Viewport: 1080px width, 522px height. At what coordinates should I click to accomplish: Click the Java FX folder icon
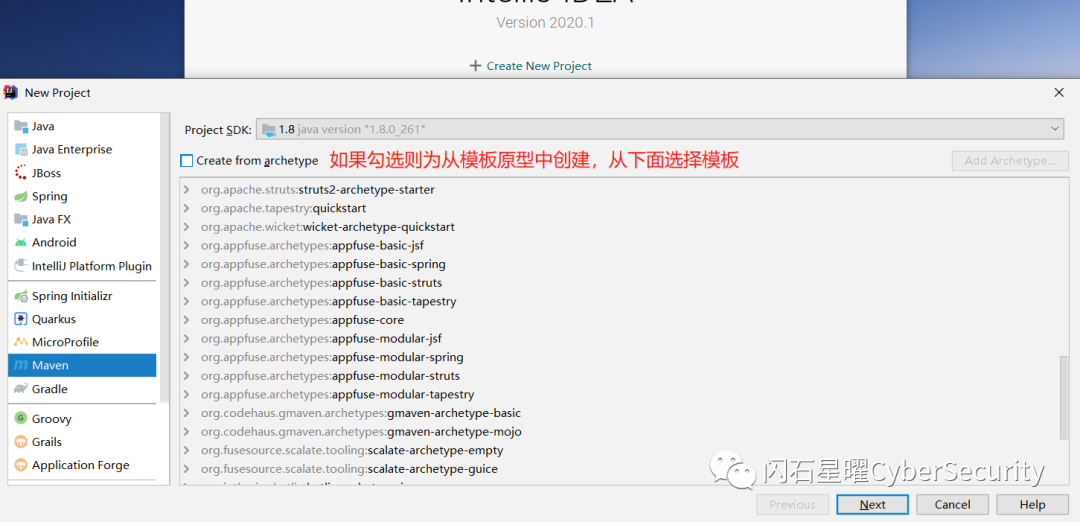(x=21, y=220)
